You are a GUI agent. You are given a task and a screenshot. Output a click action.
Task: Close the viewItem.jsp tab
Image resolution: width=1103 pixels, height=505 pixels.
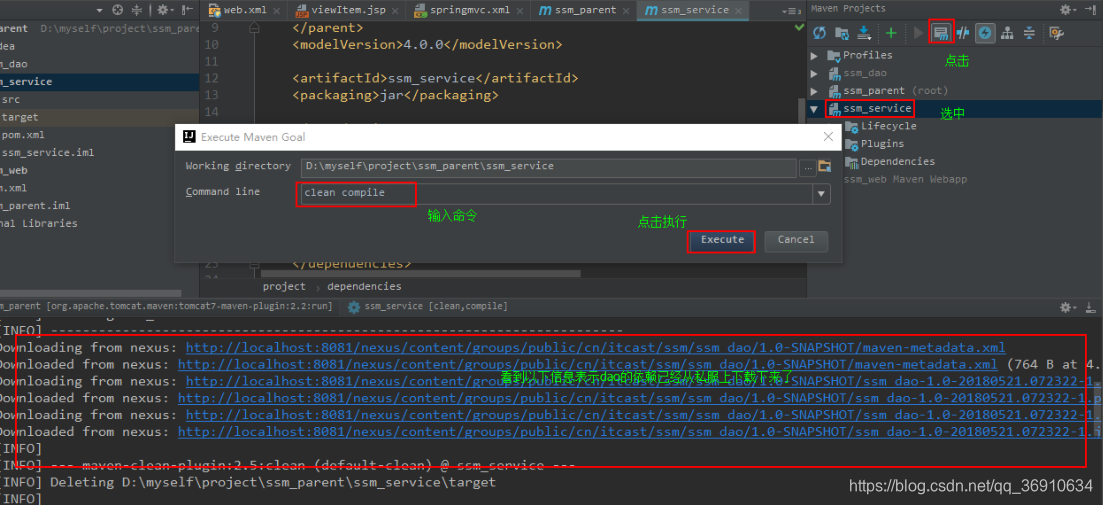tap(397, 11)
